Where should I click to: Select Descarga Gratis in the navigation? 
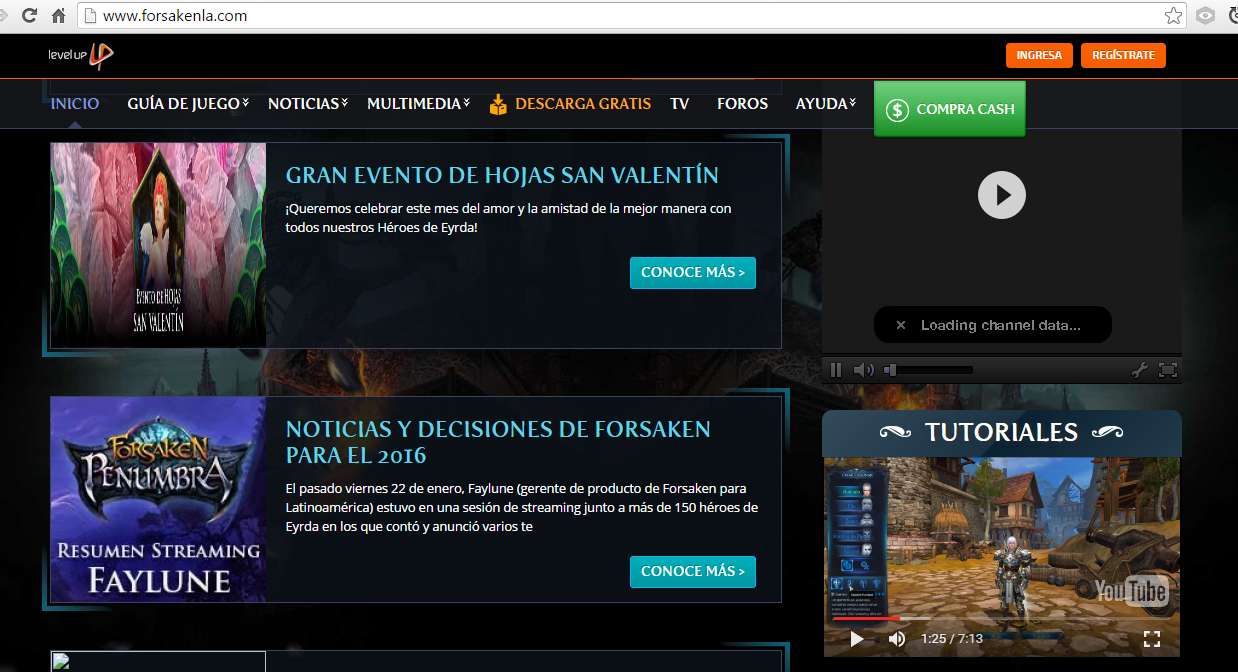click(583, 104)
